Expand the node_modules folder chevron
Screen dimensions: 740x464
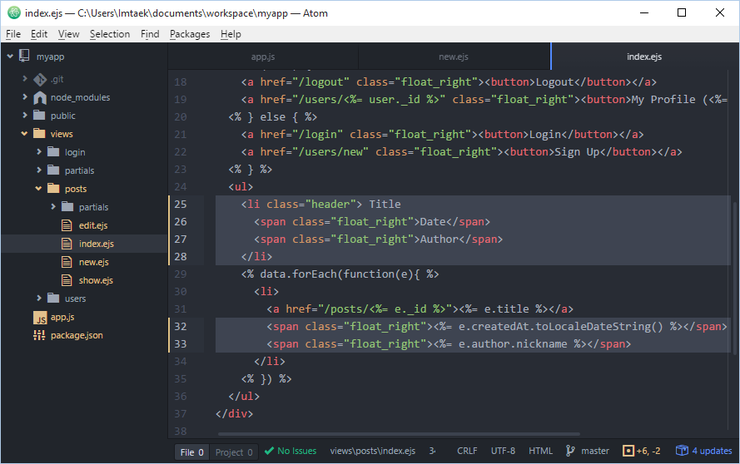25,97
